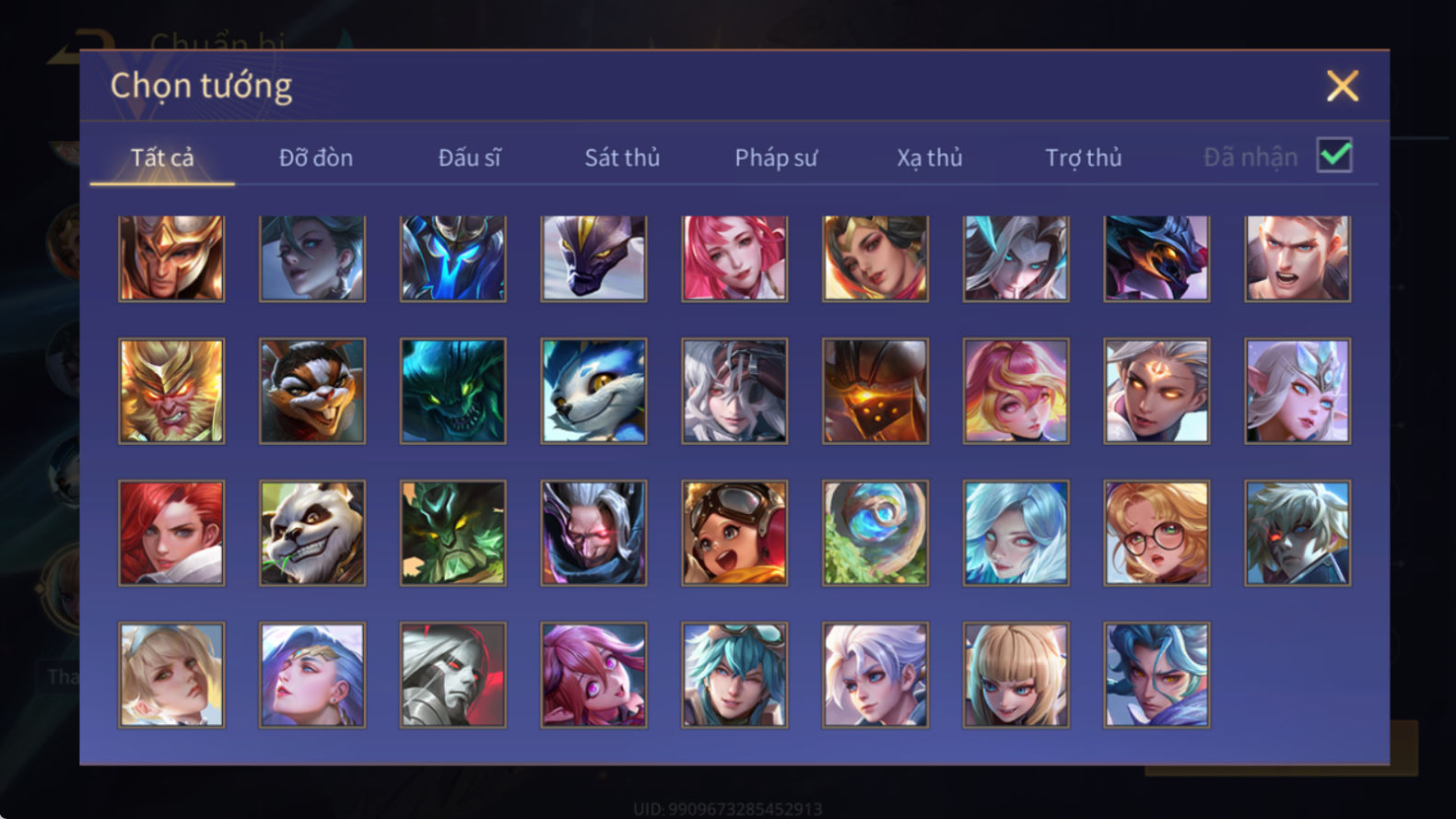Select the pilot girl with goggles hero
1456x819 pixels.
734,532
